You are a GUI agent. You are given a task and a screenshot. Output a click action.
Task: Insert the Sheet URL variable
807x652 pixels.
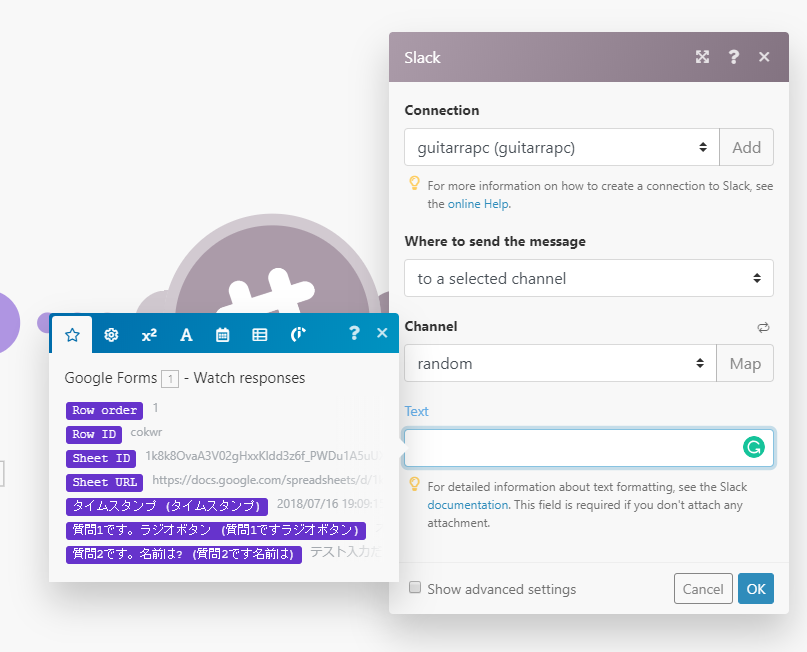pyautogui.click(x=104, y=482)
